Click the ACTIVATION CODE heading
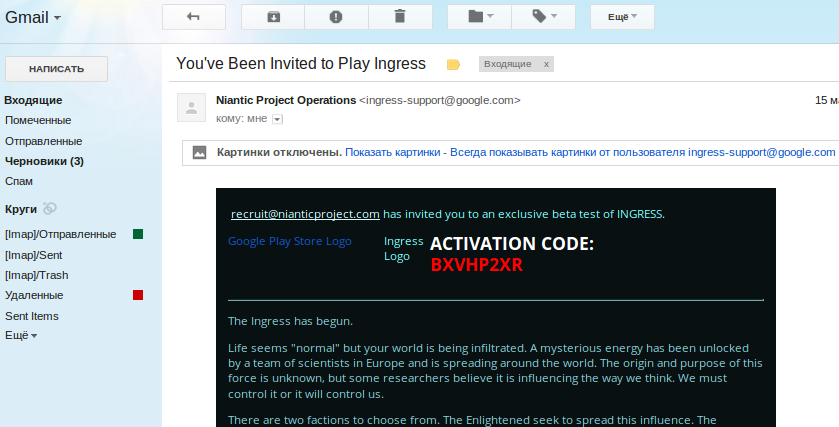 [512, 244]
